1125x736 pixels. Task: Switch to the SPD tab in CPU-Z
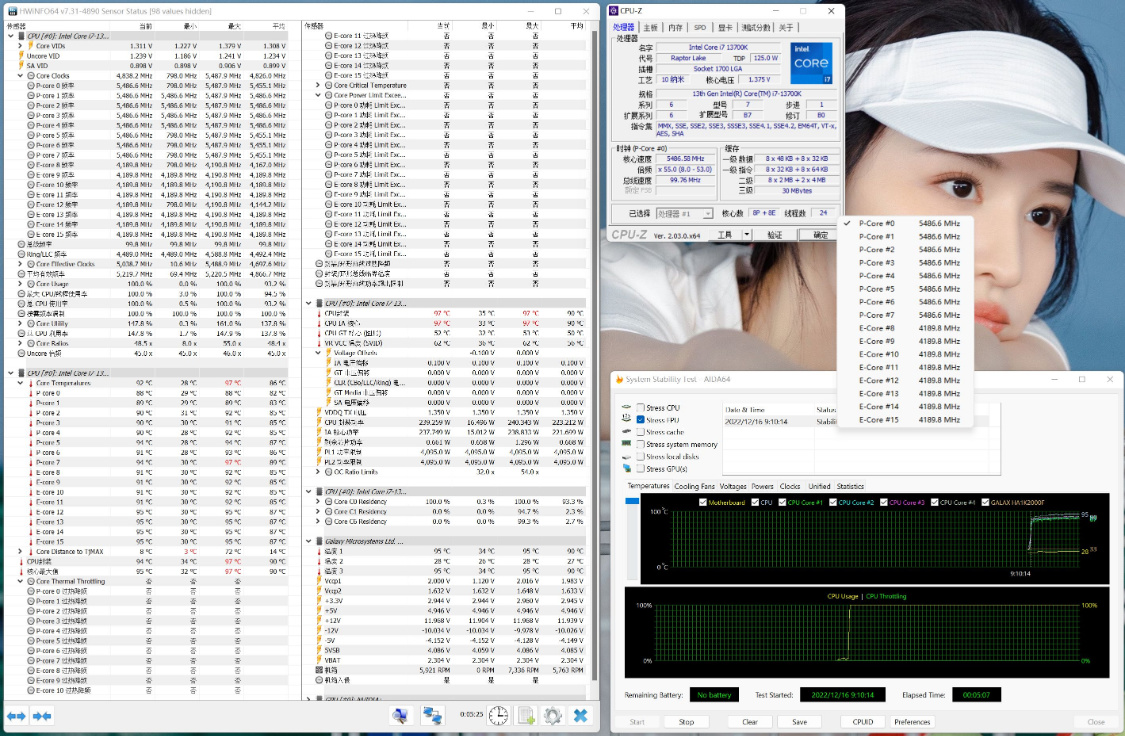[700, 28]
